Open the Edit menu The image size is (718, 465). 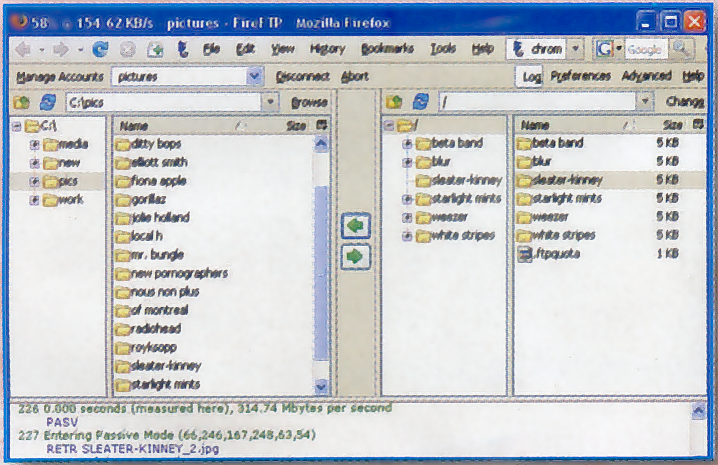click(x=245, y=49)
